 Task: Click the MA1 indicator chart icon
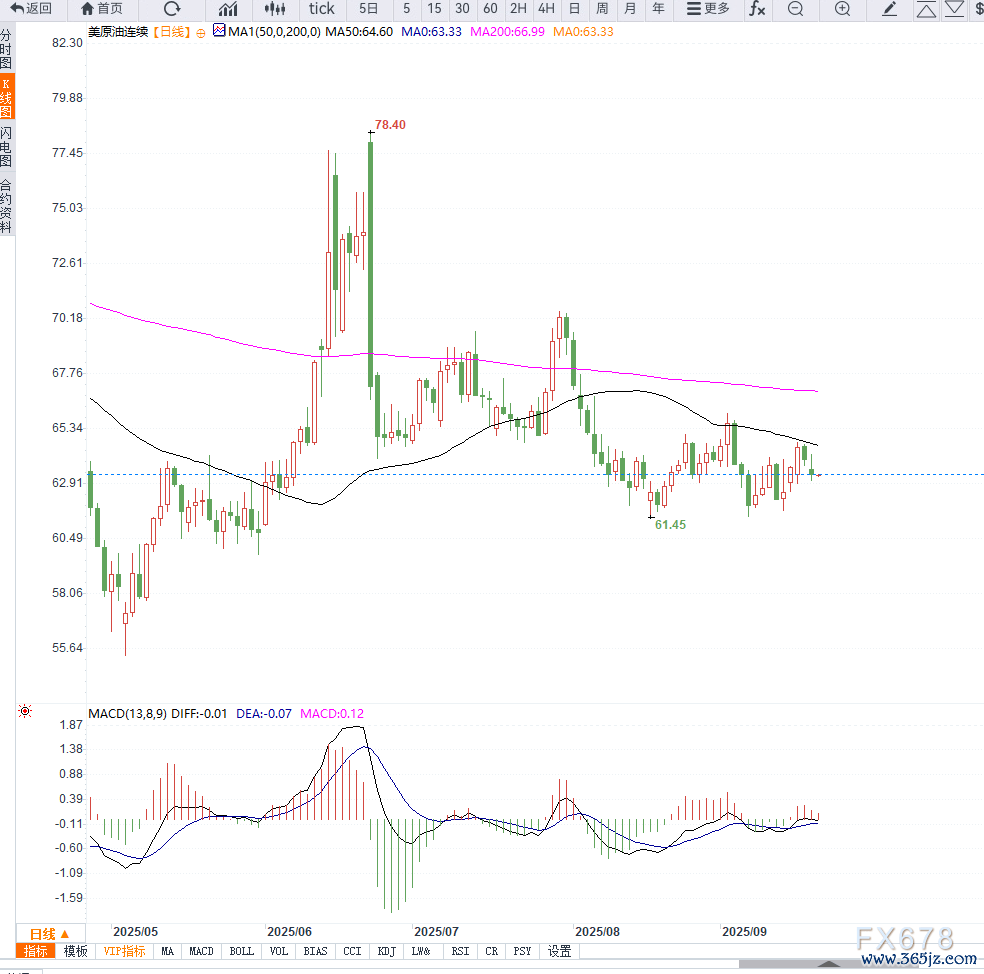click(x=219, y=32)
